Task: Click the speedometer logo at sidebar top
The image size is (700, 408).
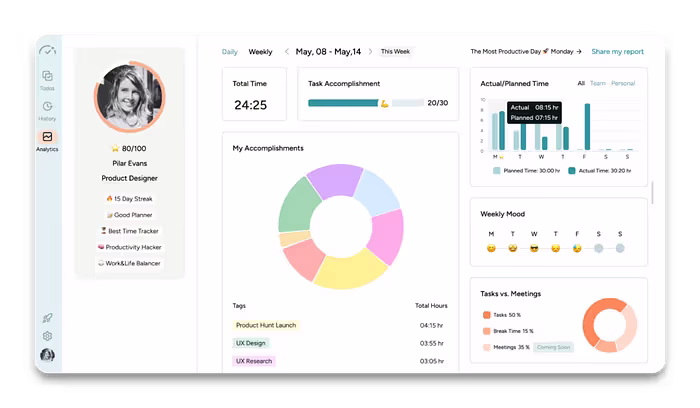Action: coord(47,49)
